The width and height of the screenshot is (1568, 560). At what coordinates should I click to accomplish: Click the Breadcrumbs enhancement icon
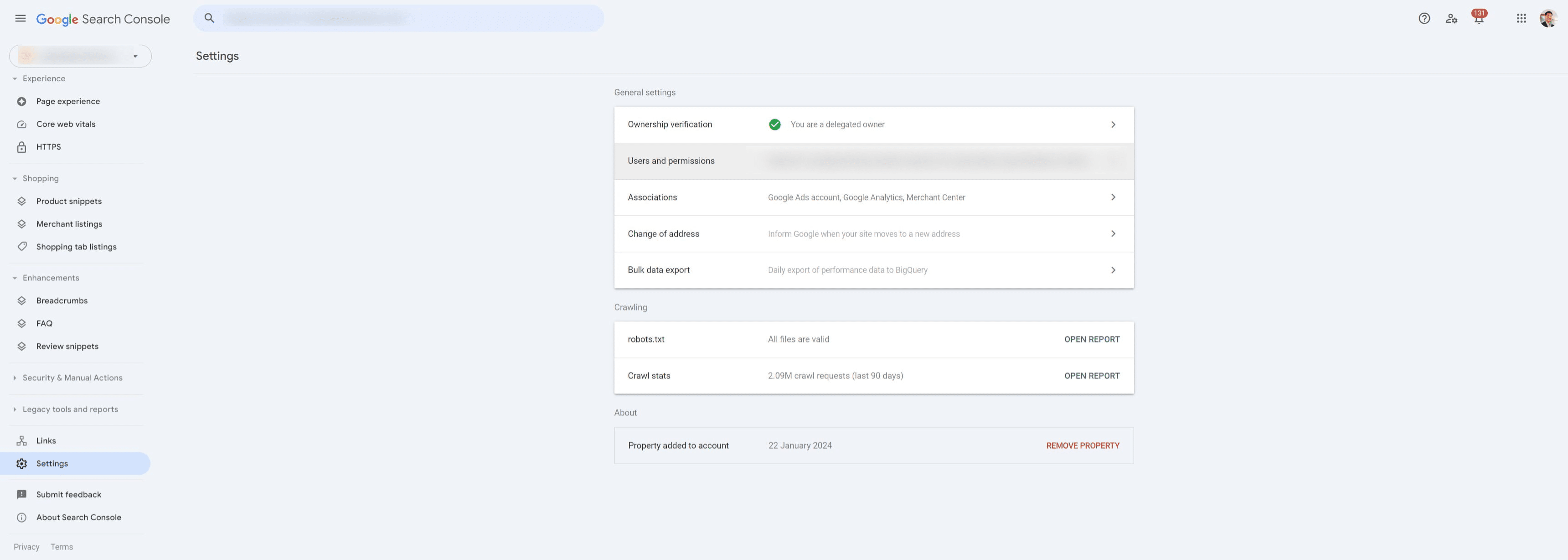[x=22, y=300]
